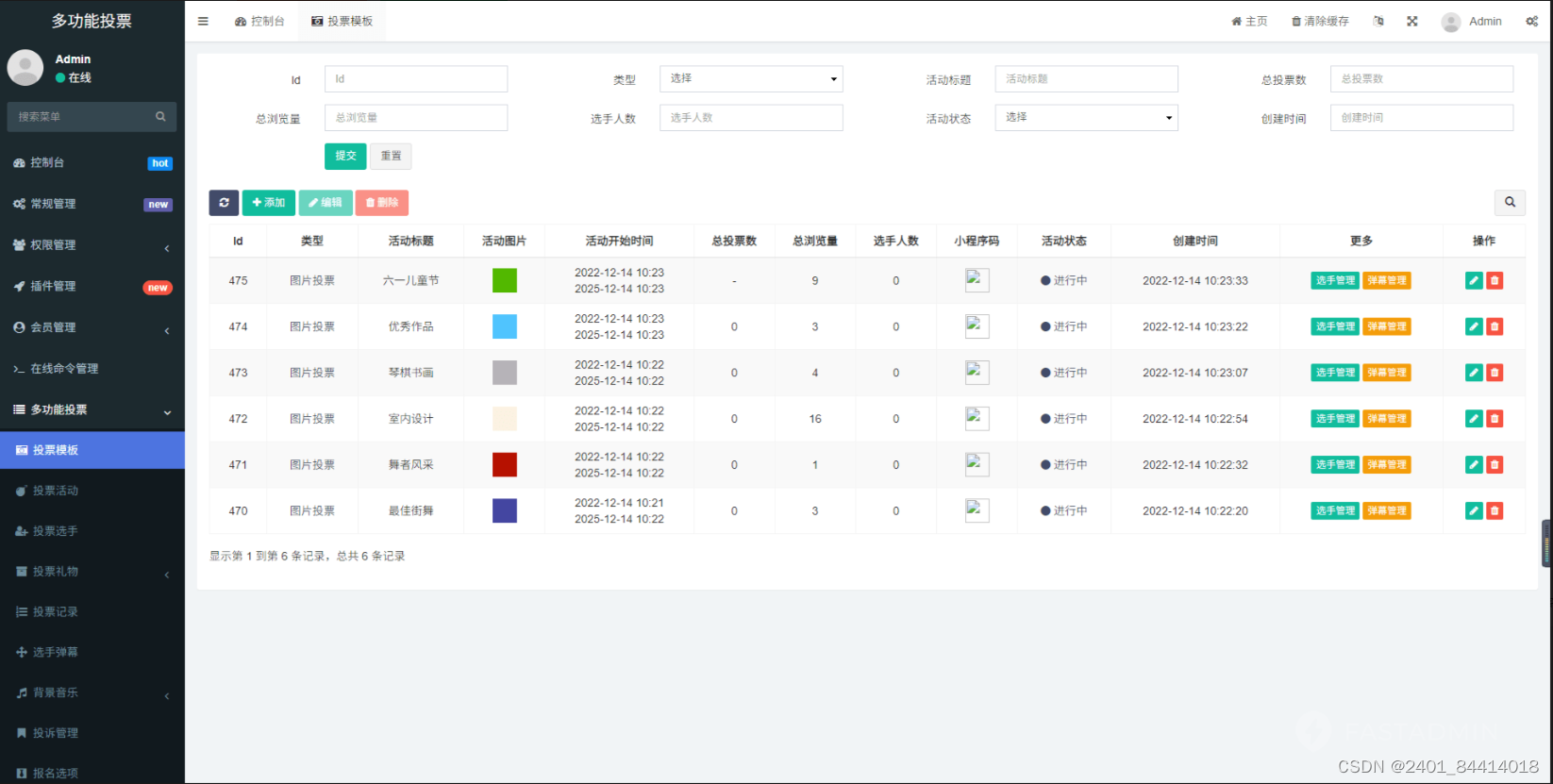Expand the 背景音乐 sidebar submenu
1553x784 pixels.
92,692
